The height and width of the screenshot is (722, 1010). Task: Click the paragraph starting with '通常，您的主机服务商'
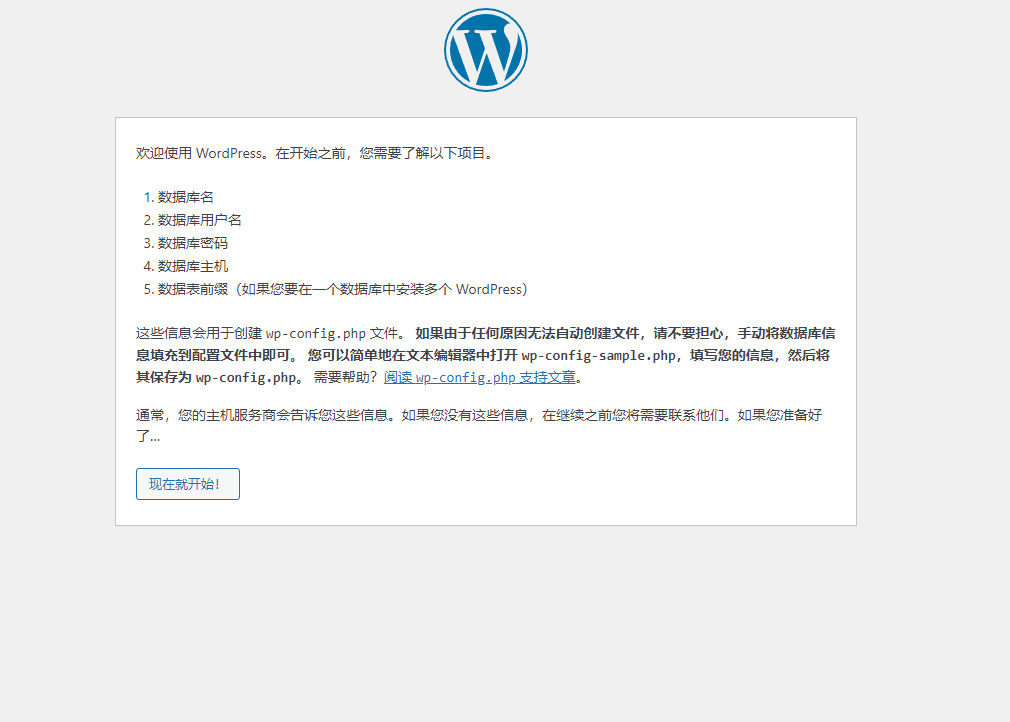[x=480, y=414]
